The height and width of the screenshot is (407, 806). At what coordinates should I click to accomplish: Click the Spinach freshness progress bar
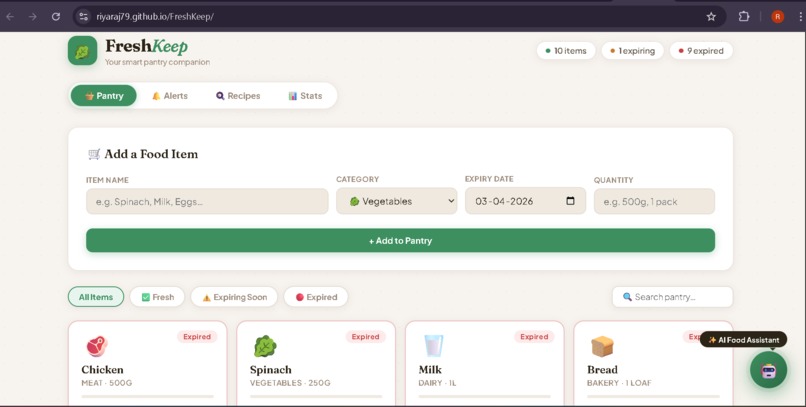point(316,396)
